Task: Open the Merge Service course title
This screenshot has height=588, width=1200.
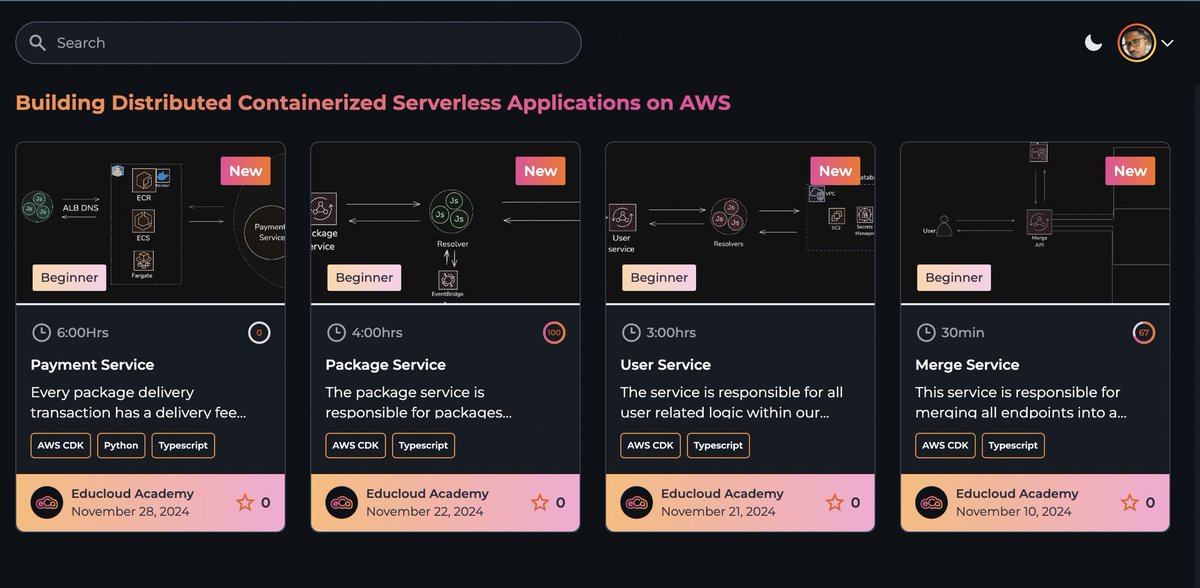Action: point(967,365)
